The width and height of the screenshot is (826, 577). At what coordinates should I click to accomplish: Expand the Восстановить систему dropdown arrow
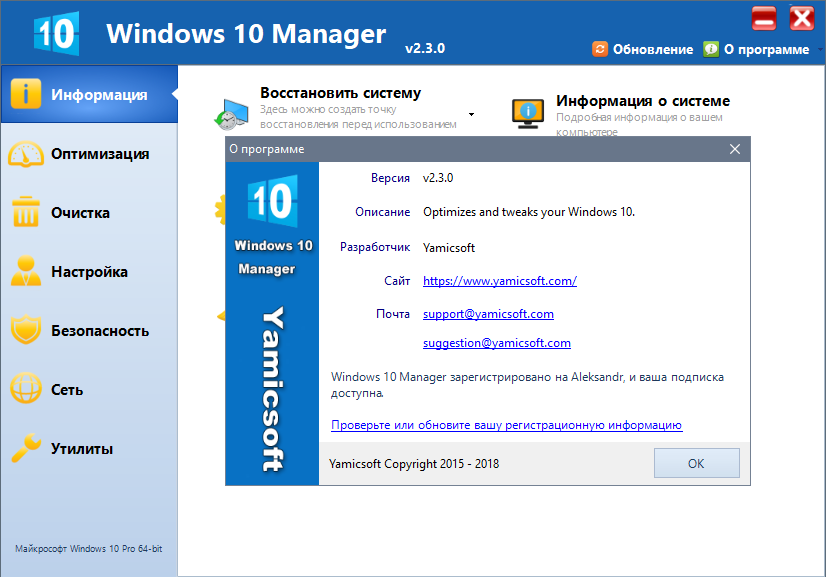(x=471, y=114)
